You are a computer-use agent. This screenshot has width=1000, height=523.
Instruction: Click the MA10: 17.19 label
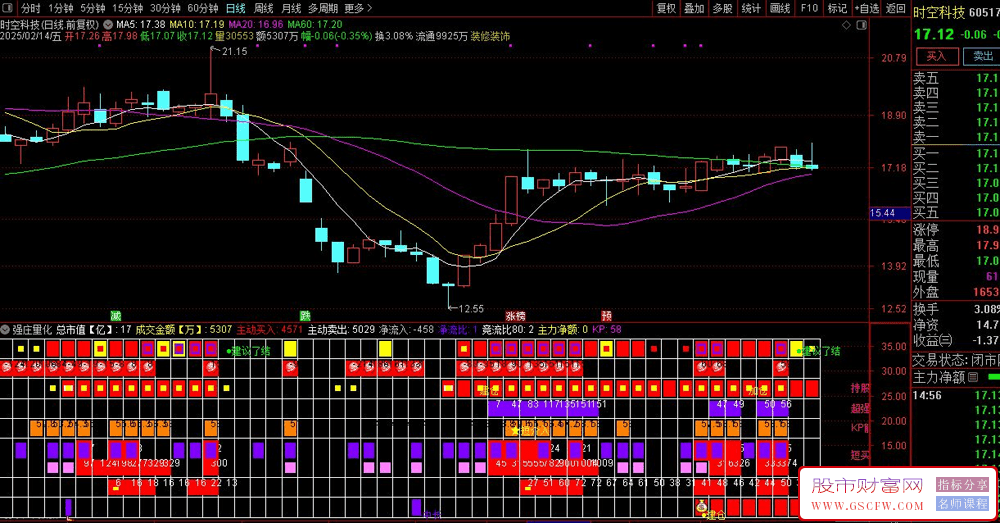click(x=196, y=24)
